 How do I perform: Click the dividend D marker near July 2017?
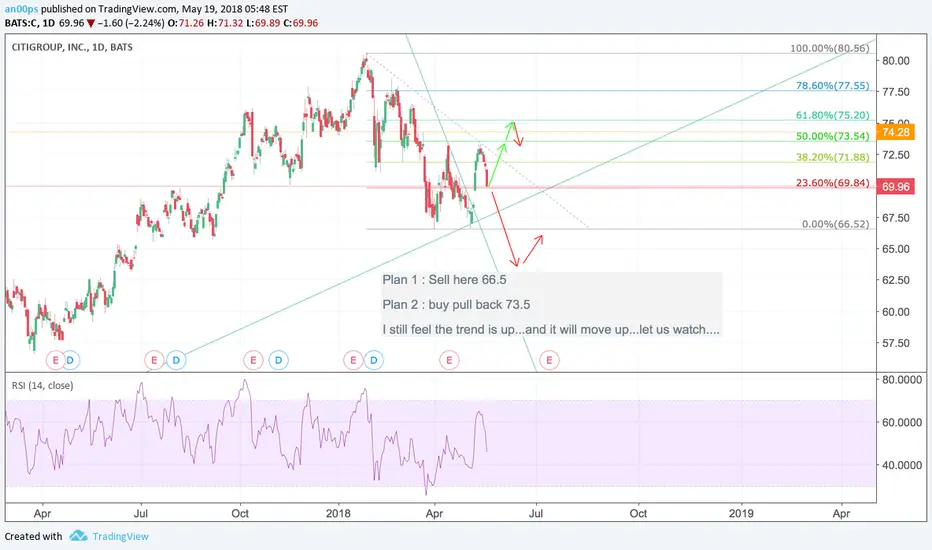[176, 360]
